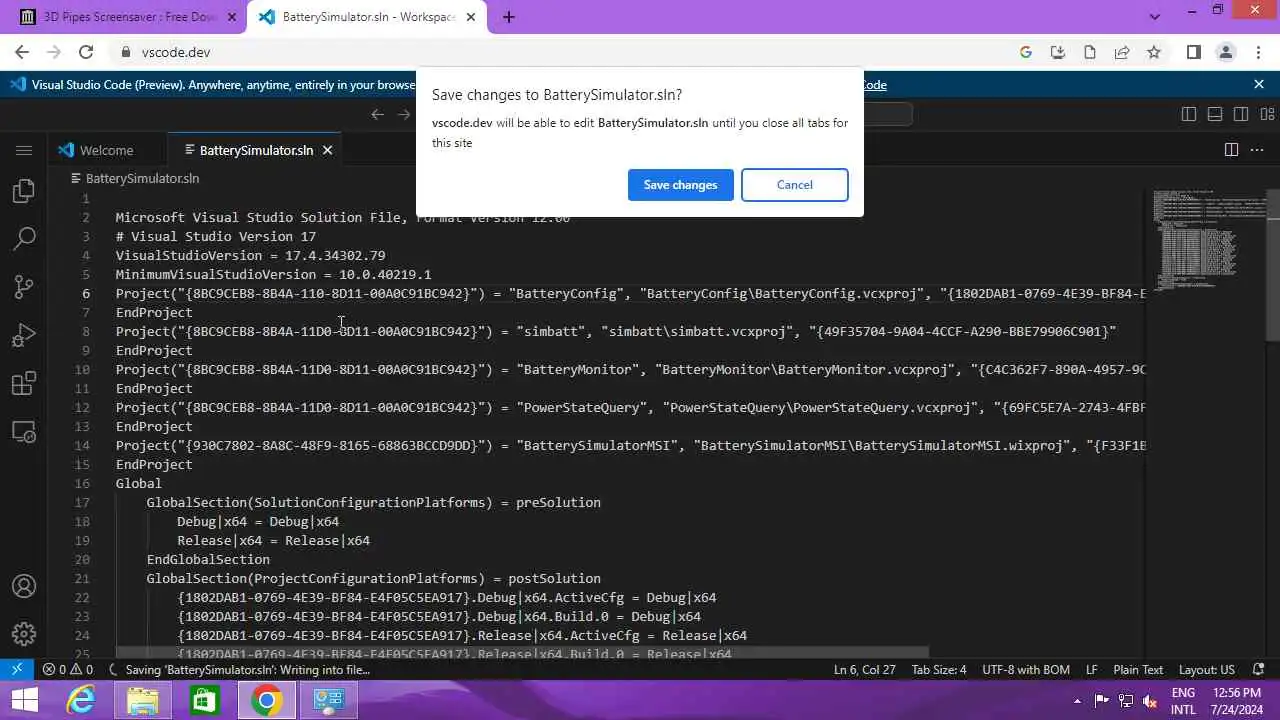
Task: Click the Install app icon in address bar
Action: (x=1058, y=52)
